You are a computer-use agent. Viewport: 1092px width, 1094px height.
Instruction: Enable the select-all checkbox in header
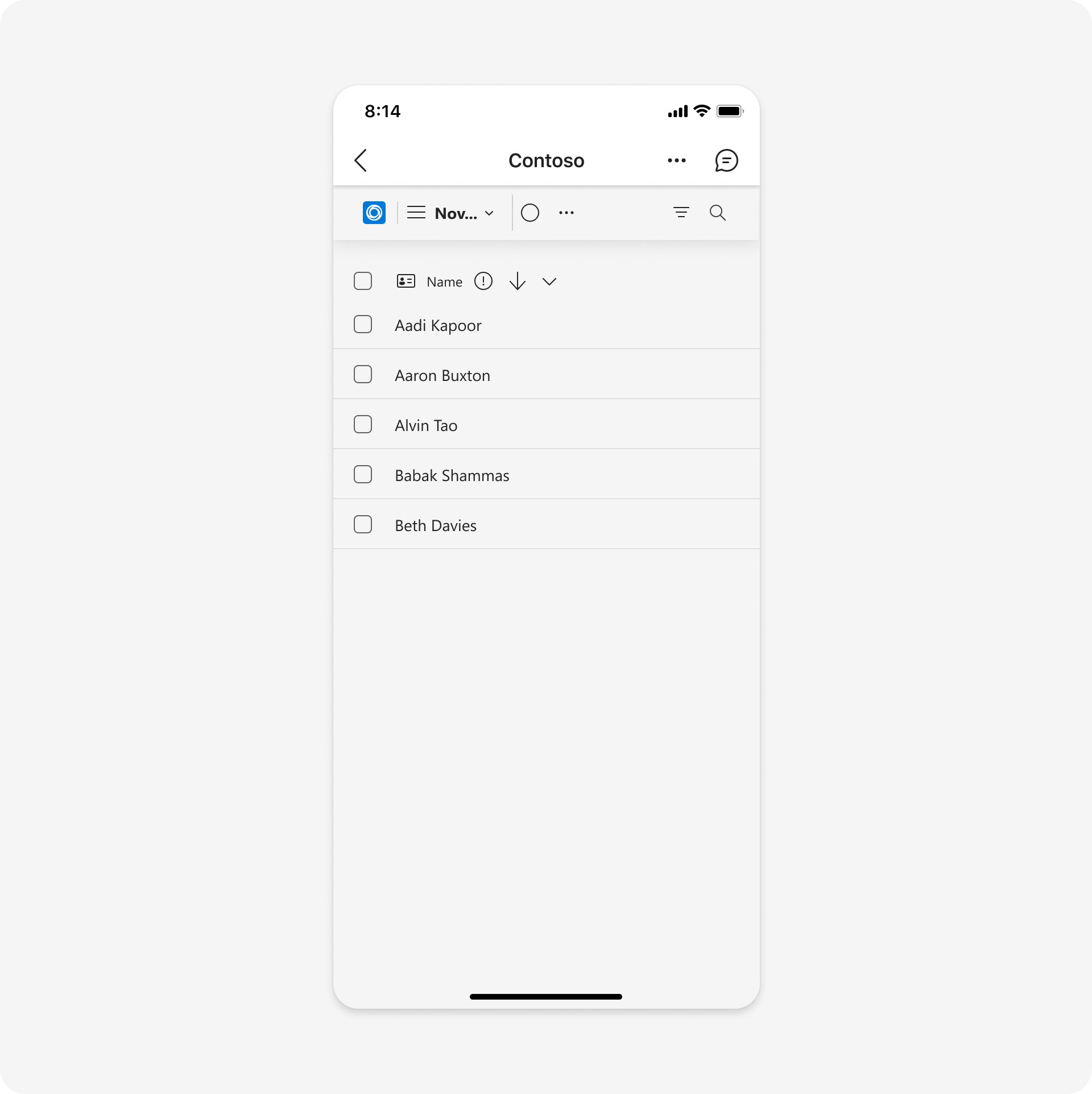[363, 281]
